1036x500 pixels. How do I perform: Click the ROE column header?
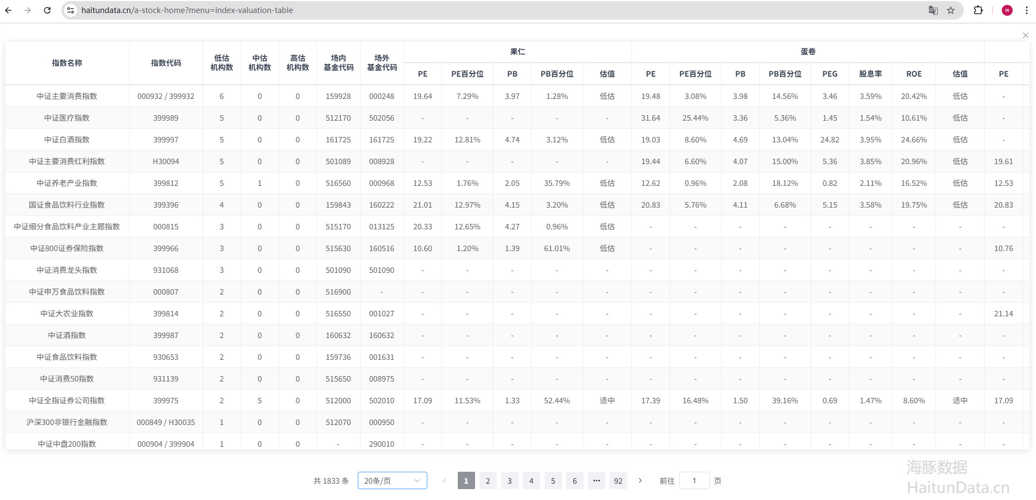click(x=914, y=74)
